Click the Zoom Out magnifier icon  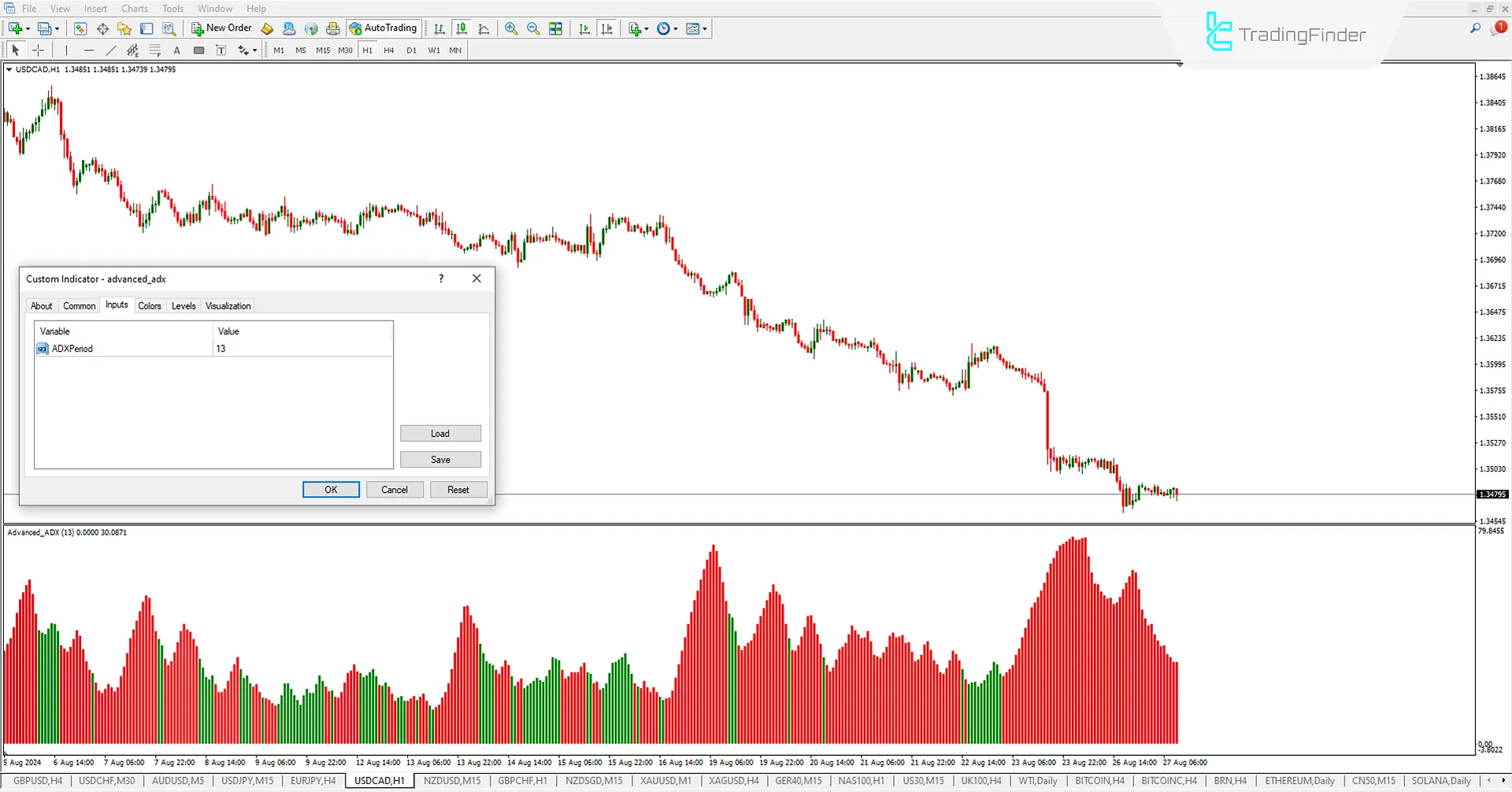tap(533, 28)
